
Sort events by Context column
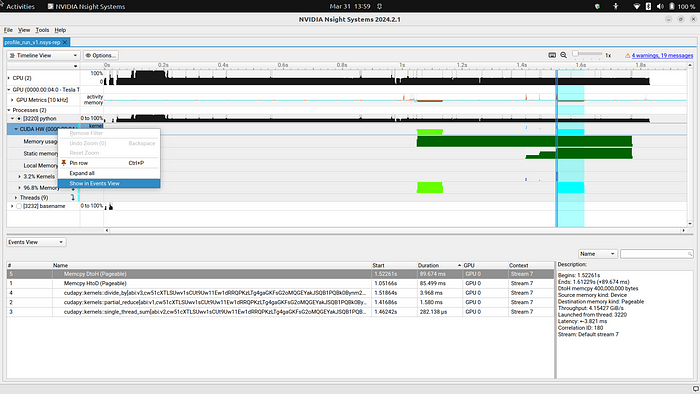tap(531, 265)
